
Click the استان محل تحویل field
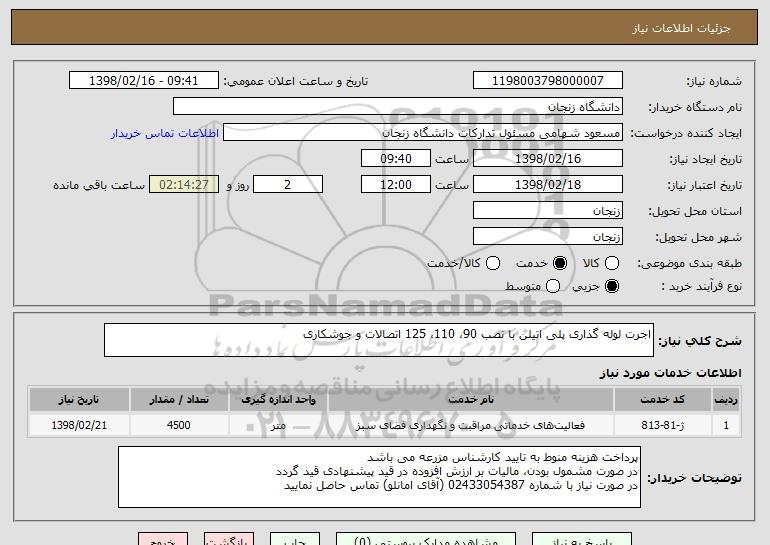coord(548,211)
